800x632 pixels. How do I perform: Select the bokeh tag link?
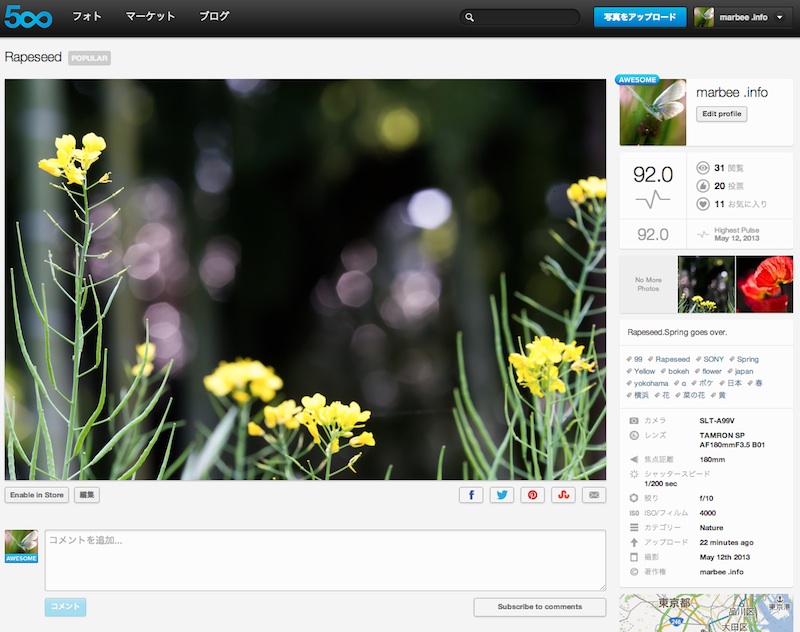679,371
